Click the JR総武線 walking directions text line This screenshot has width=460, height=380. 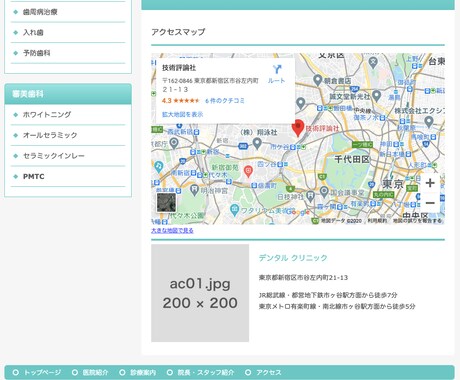pyautogui.click(x=328, y=295)
